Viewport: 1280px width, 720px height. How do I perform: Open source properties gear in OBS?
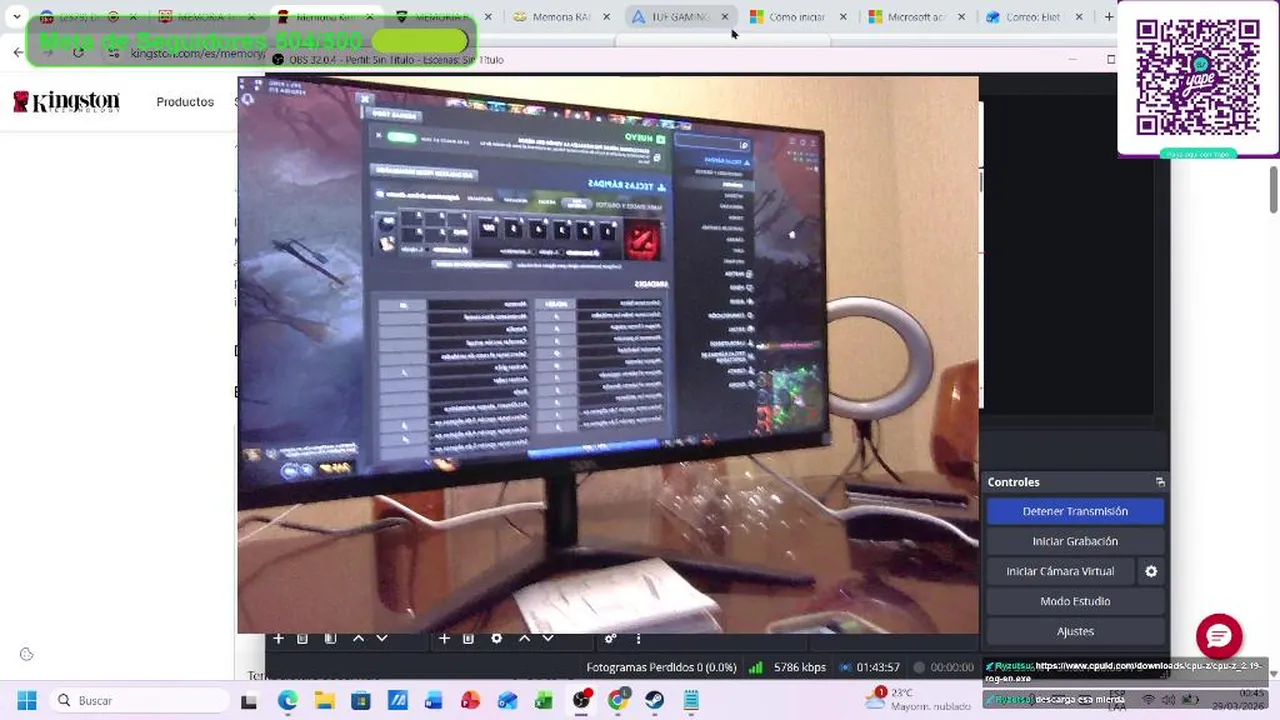497,638
